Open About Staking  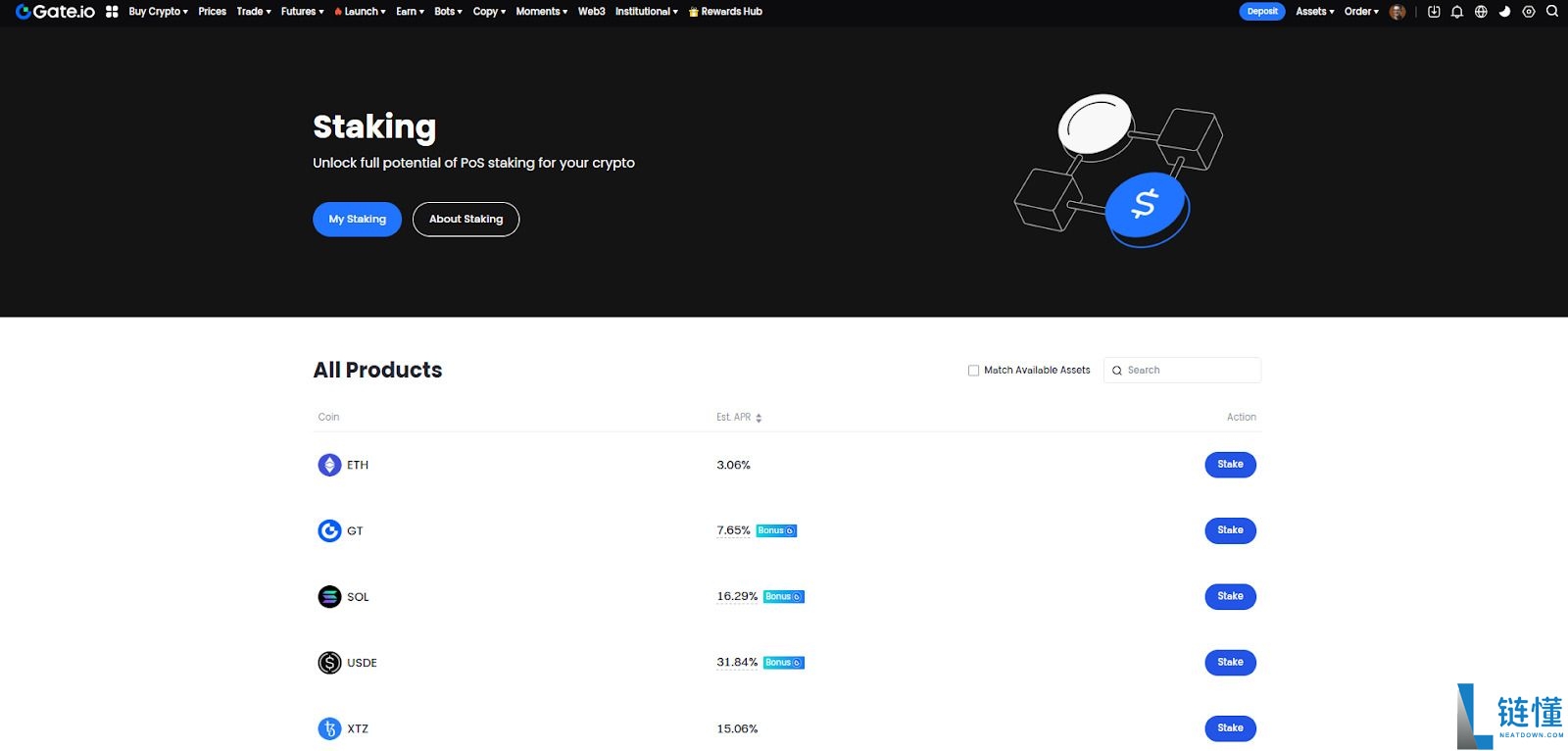pos(465,219)
